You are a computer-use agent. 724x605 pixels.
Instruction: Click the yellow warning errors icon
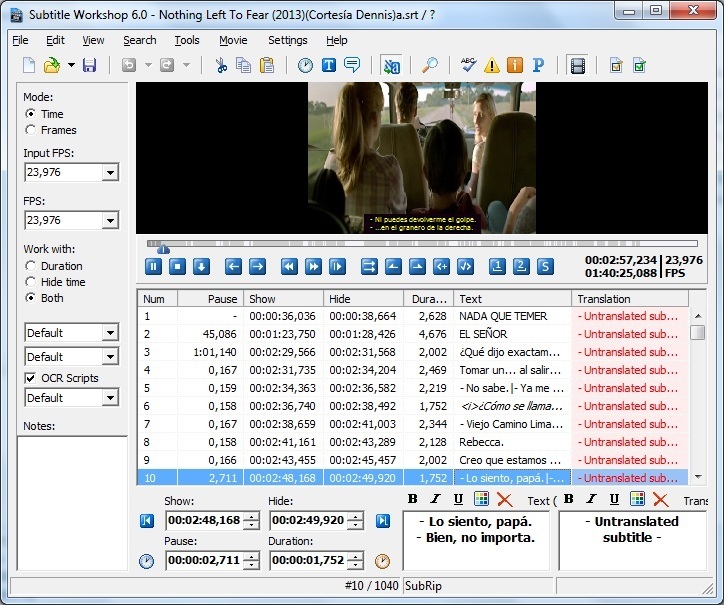[x=491, y=65]
